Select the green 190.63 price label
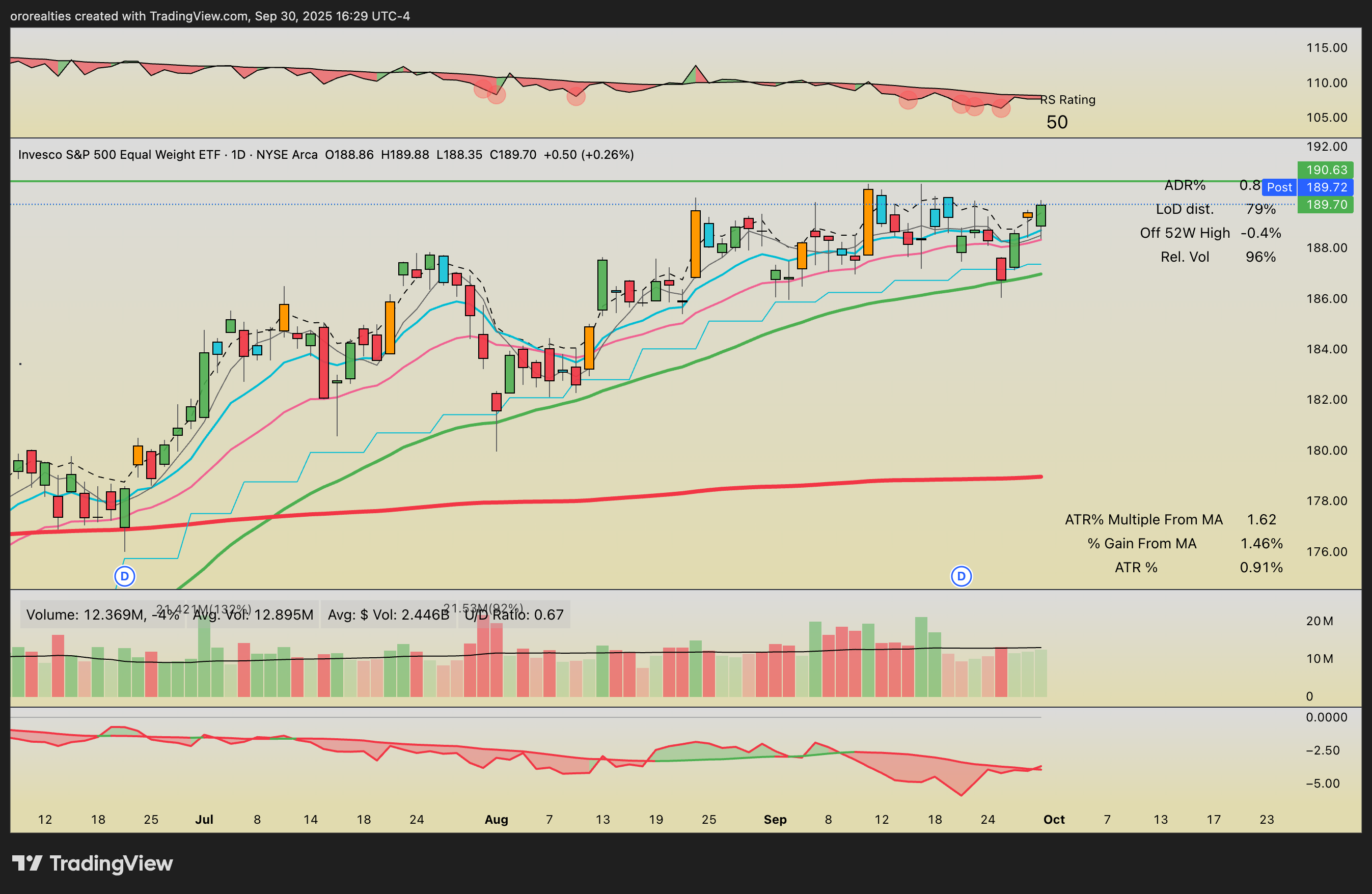This screenshot has width=1372, height=894. [1325, 170]
